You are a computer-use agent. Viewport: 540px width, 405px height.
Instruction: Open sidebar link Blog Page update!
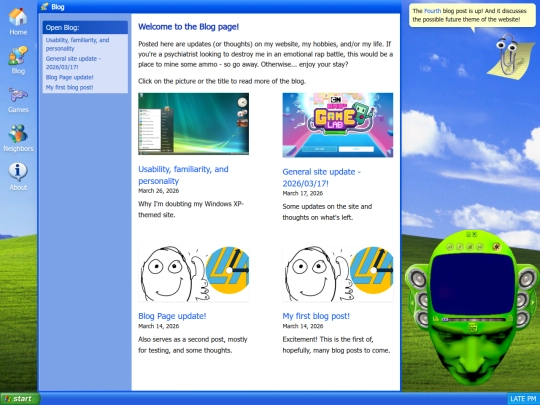click(70, 77)
